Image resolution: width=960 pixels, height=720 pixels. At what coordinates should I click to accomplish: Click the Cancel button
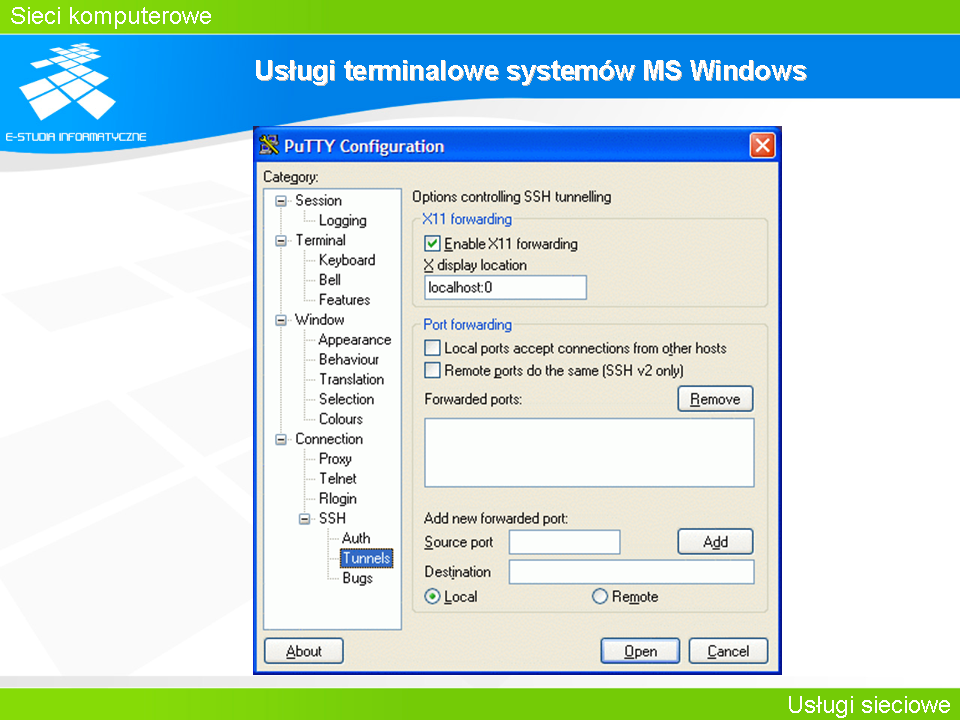pos(728,651)
